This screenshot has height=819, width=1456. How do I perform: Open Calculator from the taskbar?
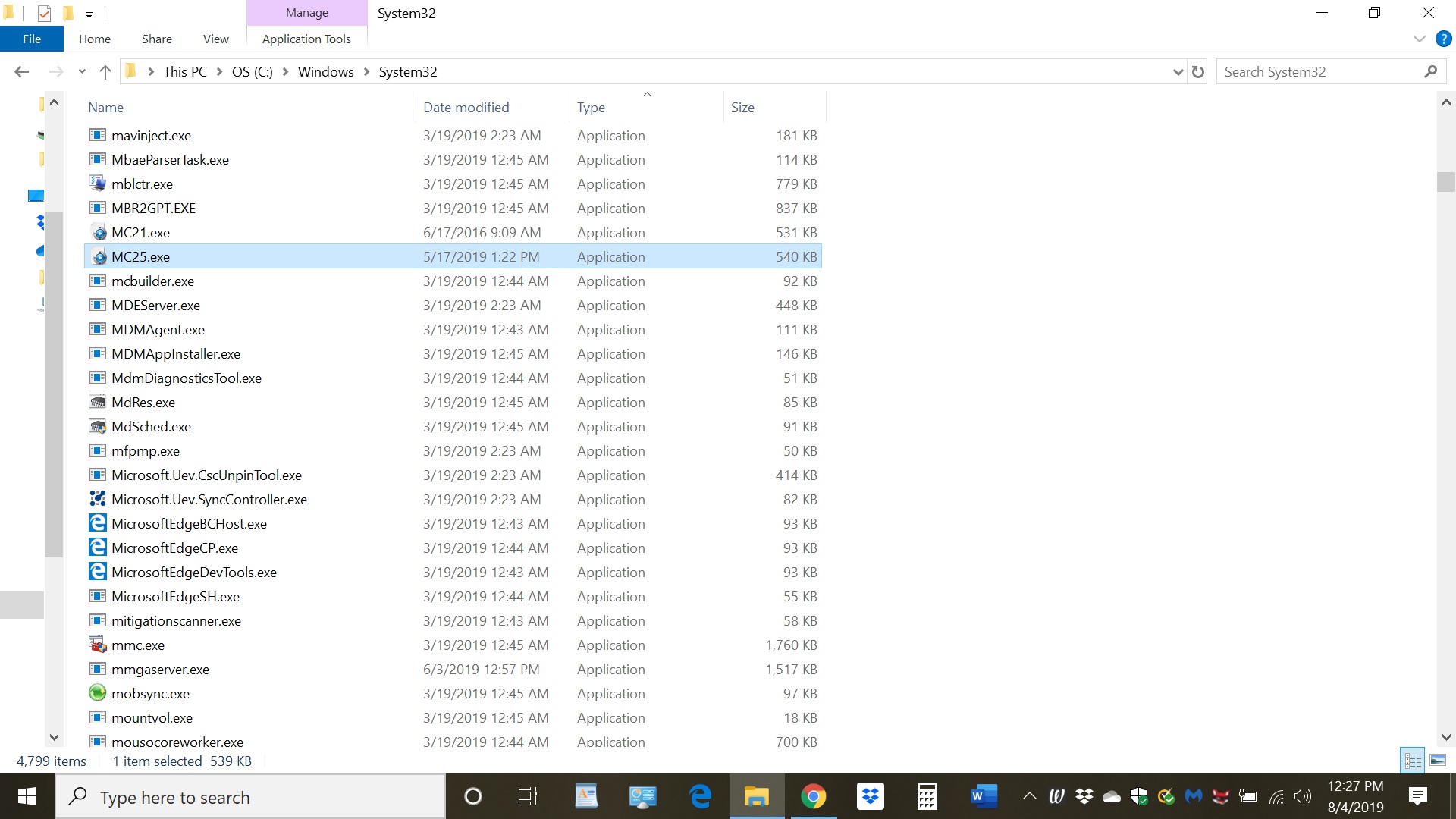coord(927,796)
